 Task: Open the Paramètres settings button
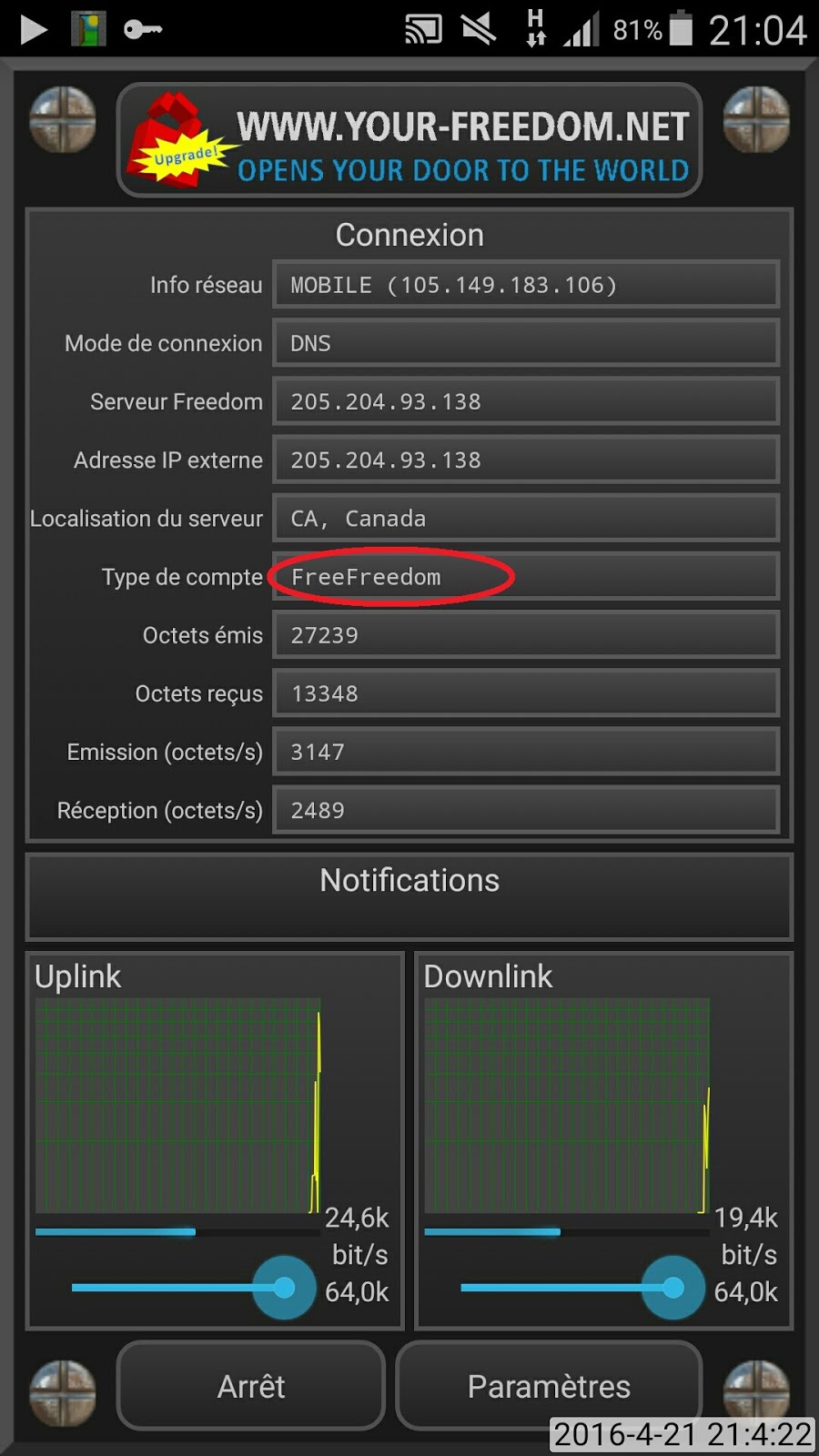549,1386
